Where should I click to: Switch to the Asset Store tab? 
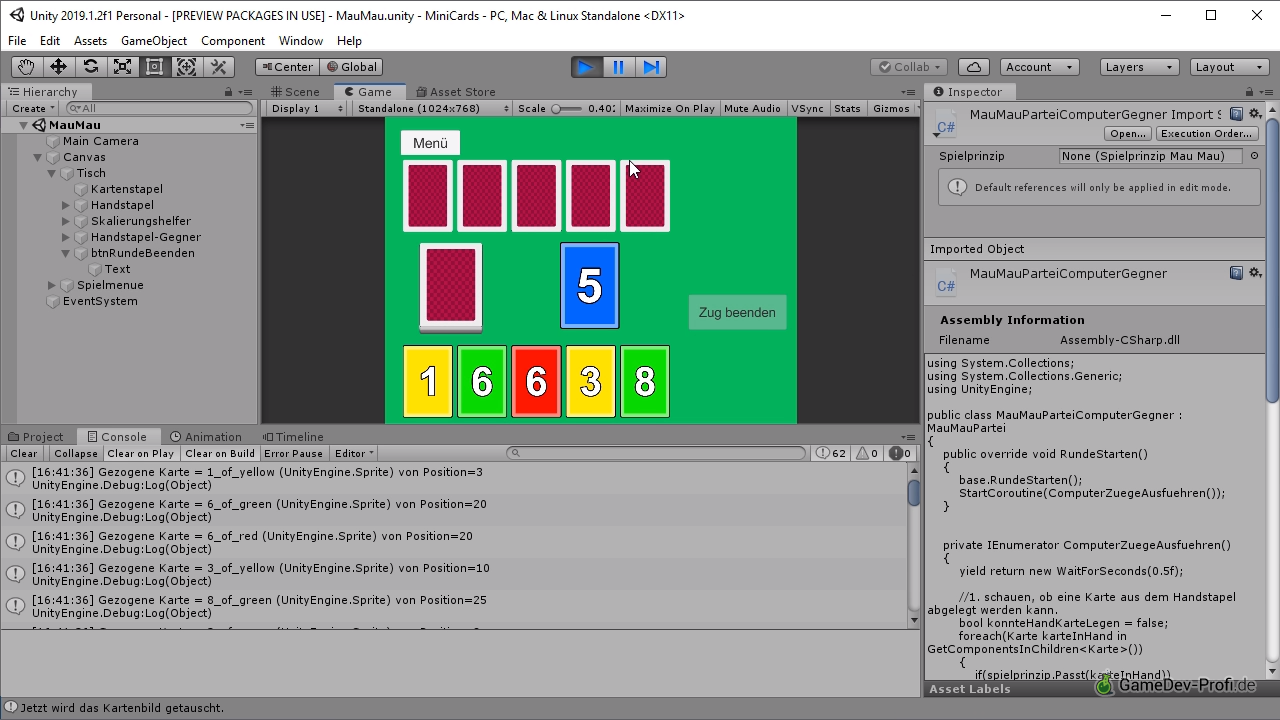[x=456, y=92]
